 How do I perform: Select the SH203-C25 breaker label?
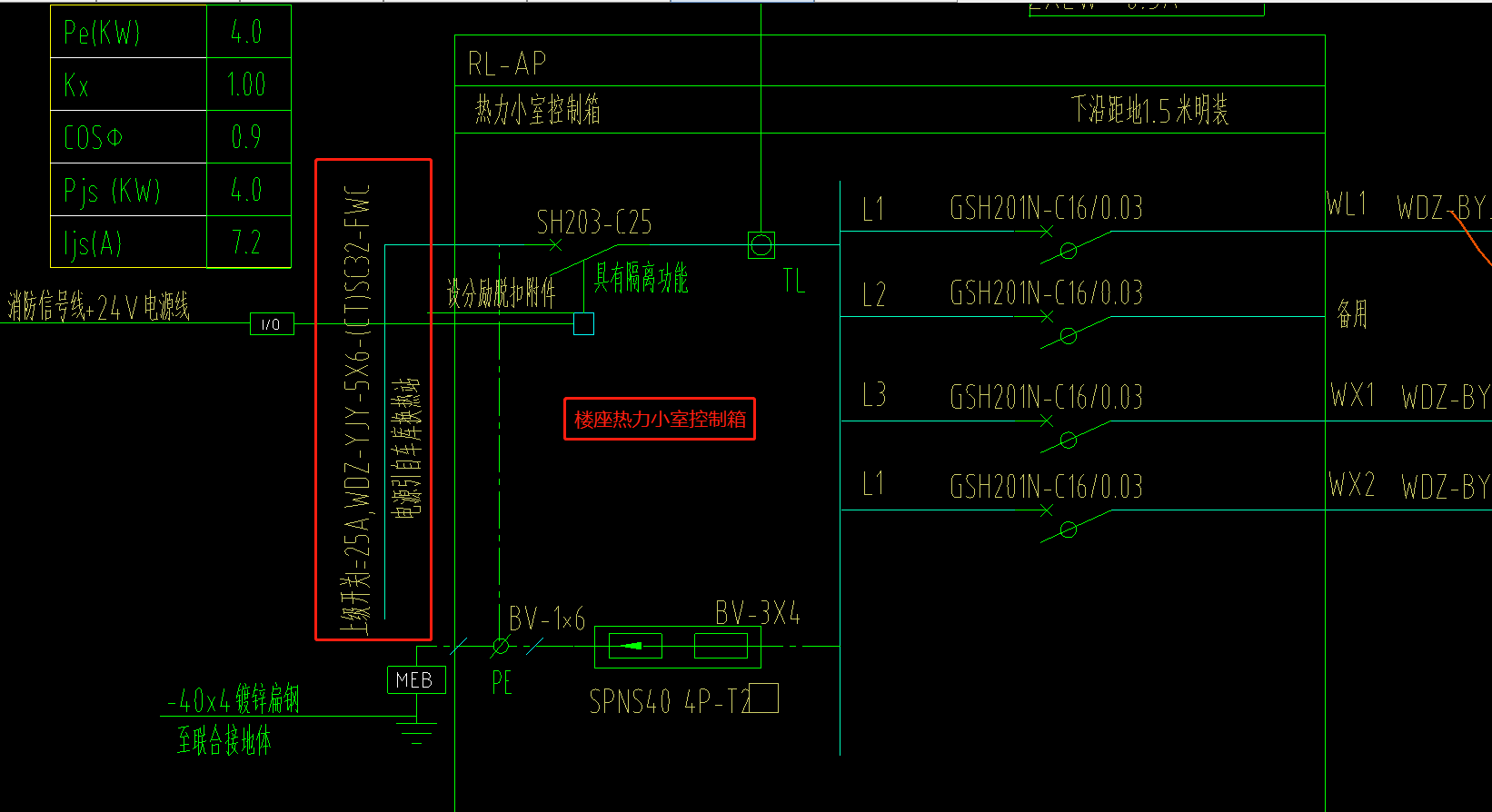pos(594,222)
